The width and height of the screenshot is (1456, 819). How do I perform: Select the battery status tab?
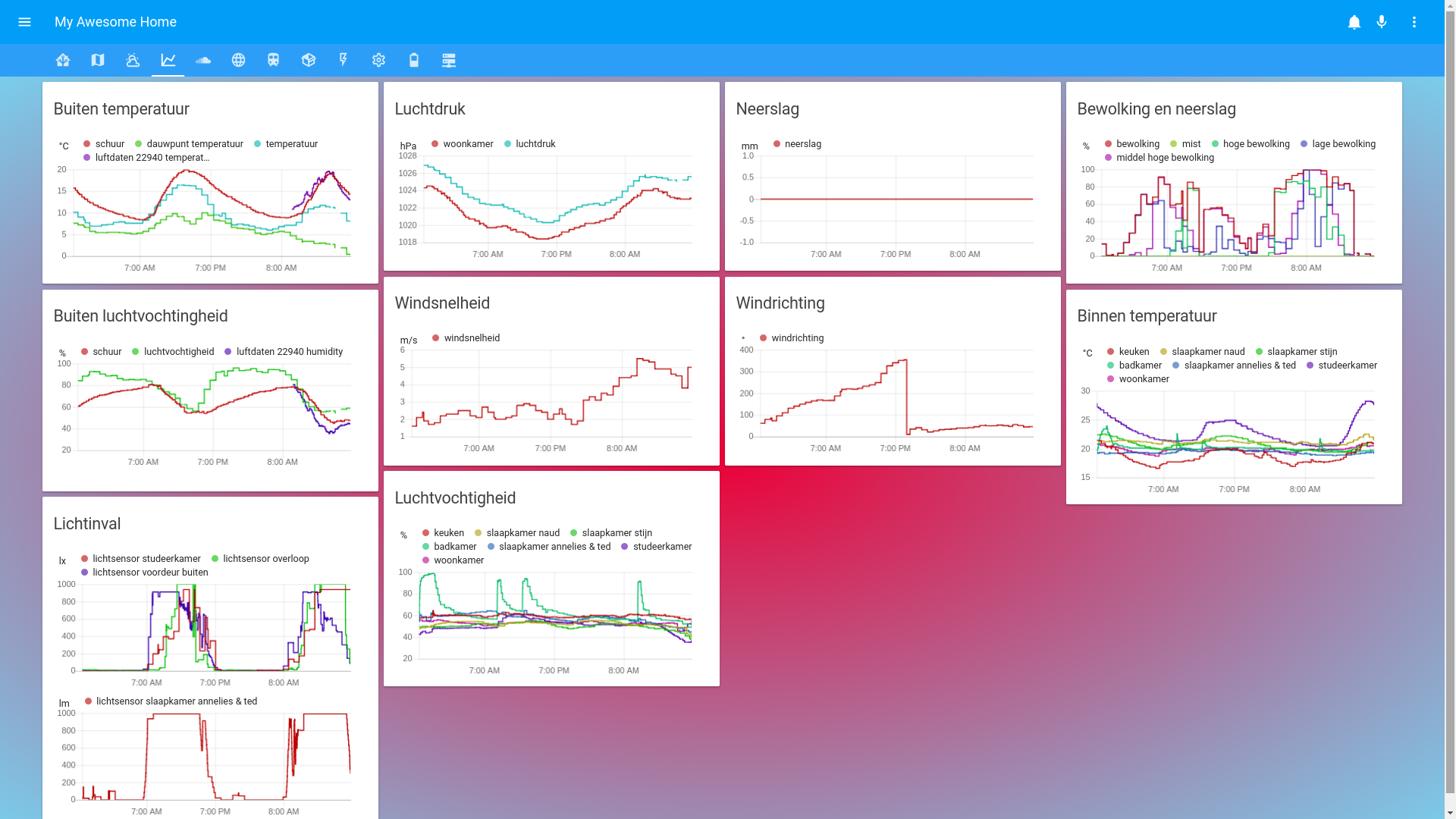click(x=414, y=60)
